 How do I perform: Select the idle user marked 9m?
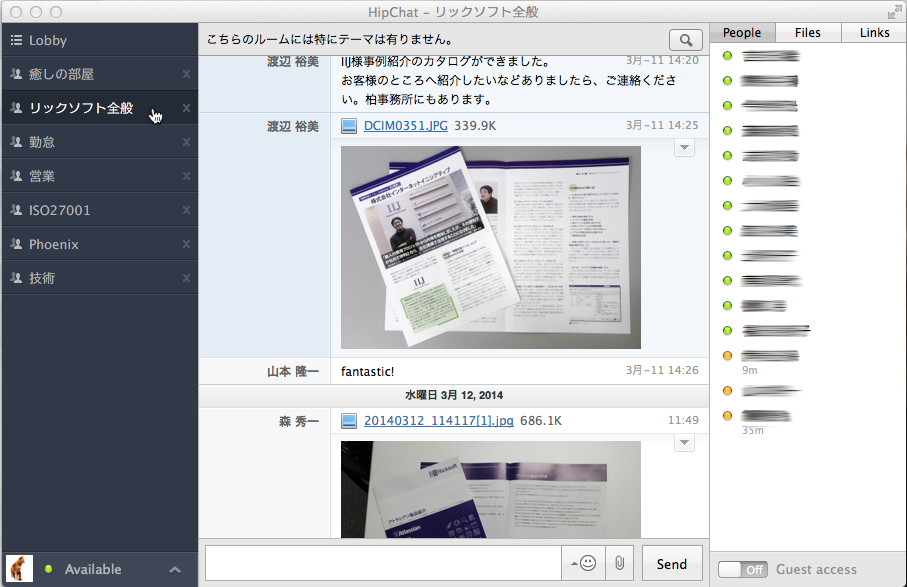pyautogui.click(x=770, y=356)
